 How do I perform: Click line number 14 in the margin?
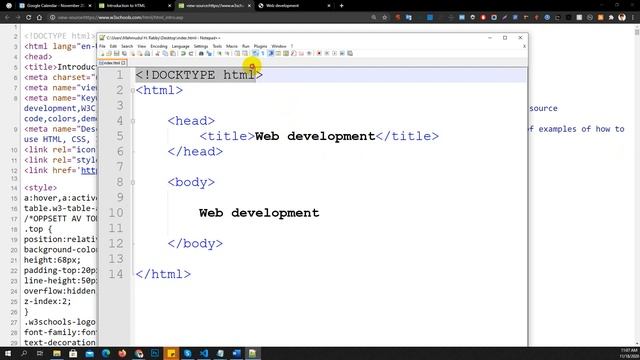(116, 274)
